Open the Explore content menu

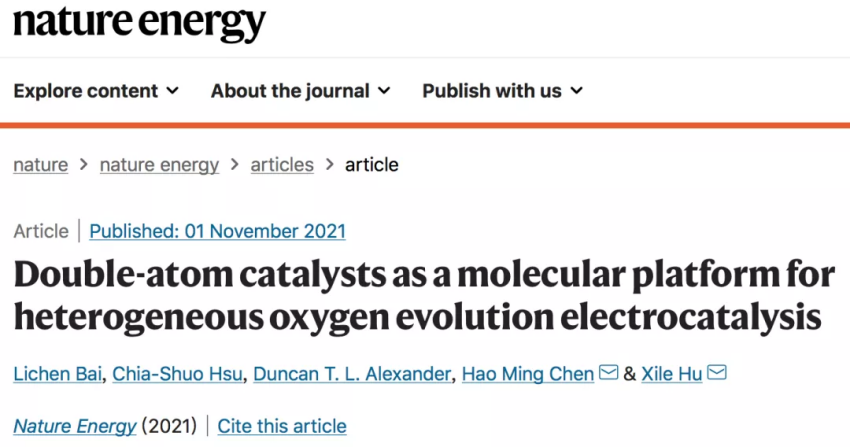[x=96, y=91]
